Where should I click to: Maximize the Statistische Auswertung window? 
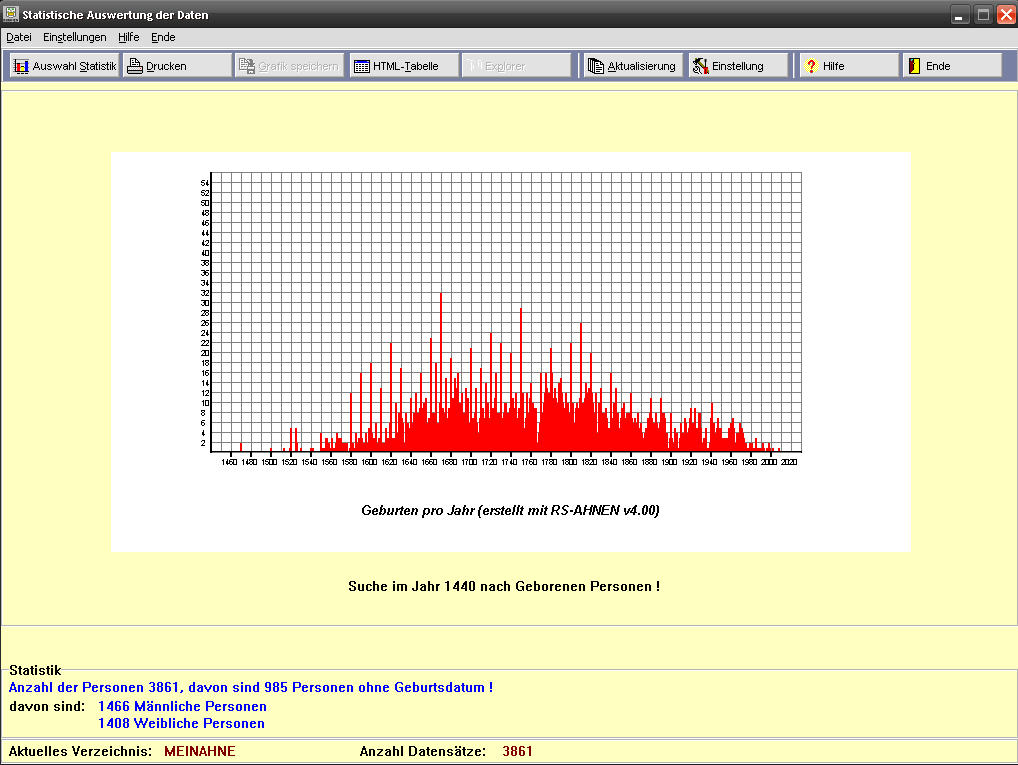(x=983, y=15)
